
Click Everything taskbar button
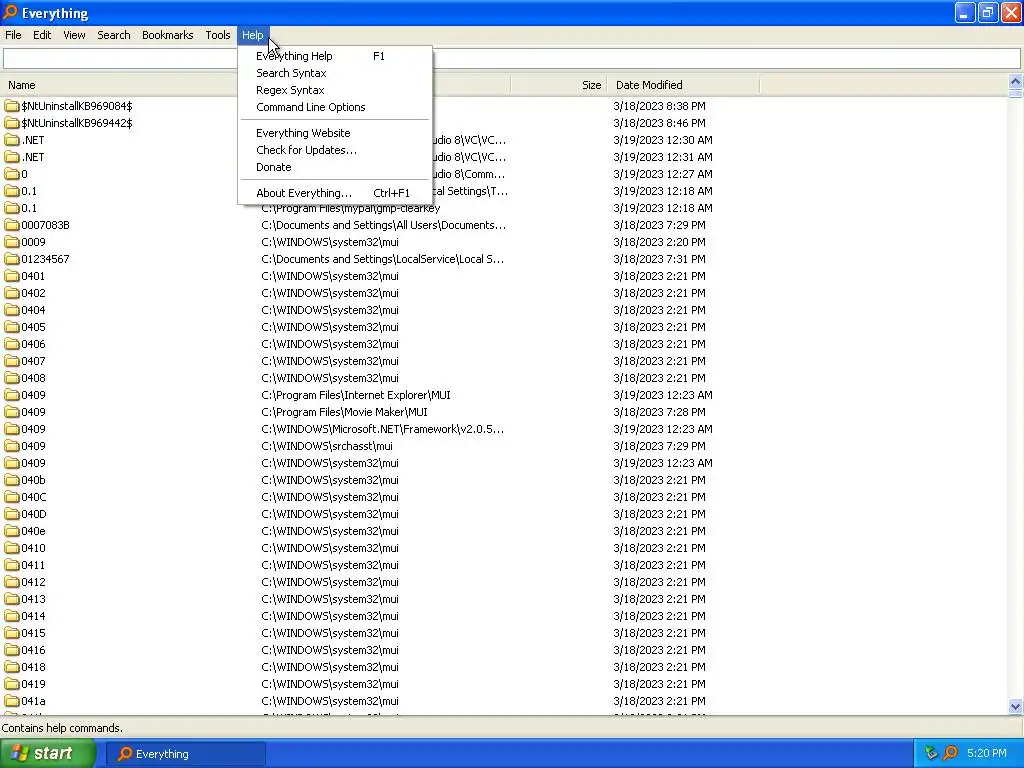click(186, 754)
